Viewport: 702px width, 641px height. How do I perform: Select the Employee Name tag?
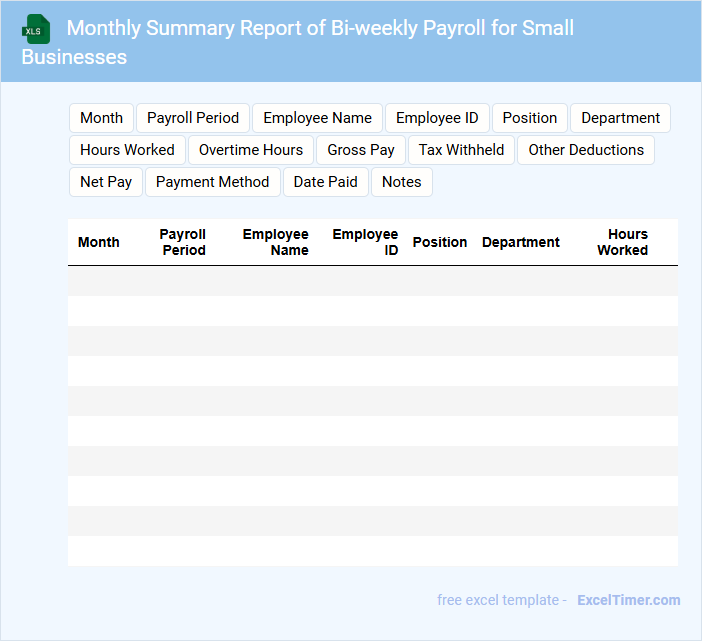(x=317, y=118)
